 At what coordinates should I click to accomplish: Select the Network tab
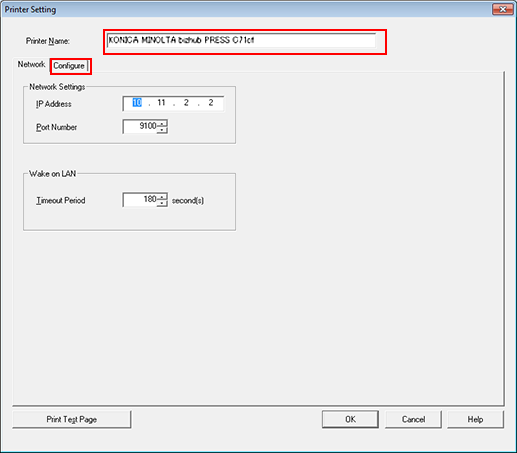(x=31, y=64)
